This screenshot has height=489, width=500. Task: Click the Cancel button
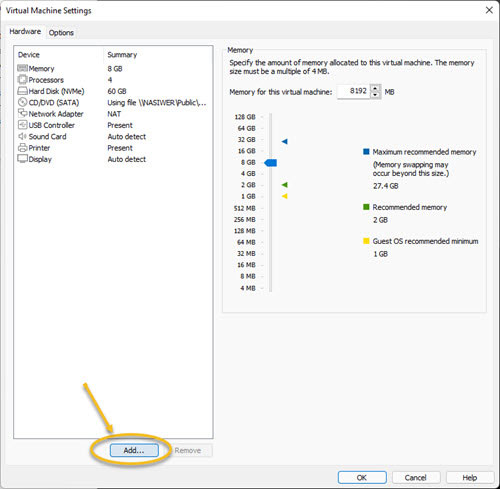(416, 478)
